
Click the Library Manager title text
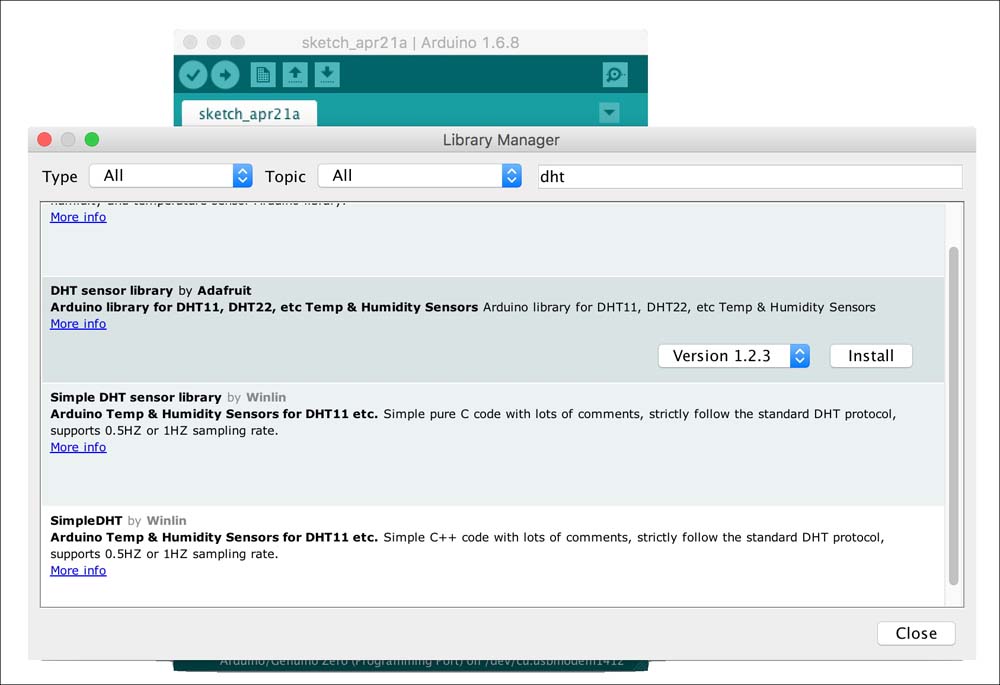501,140
